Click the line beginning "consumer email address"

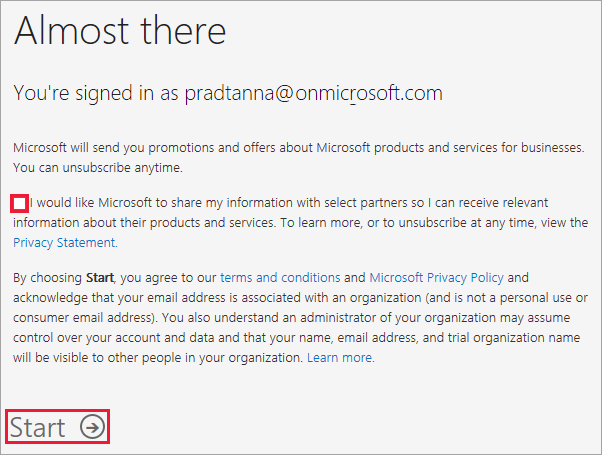[x=291, y=318]
